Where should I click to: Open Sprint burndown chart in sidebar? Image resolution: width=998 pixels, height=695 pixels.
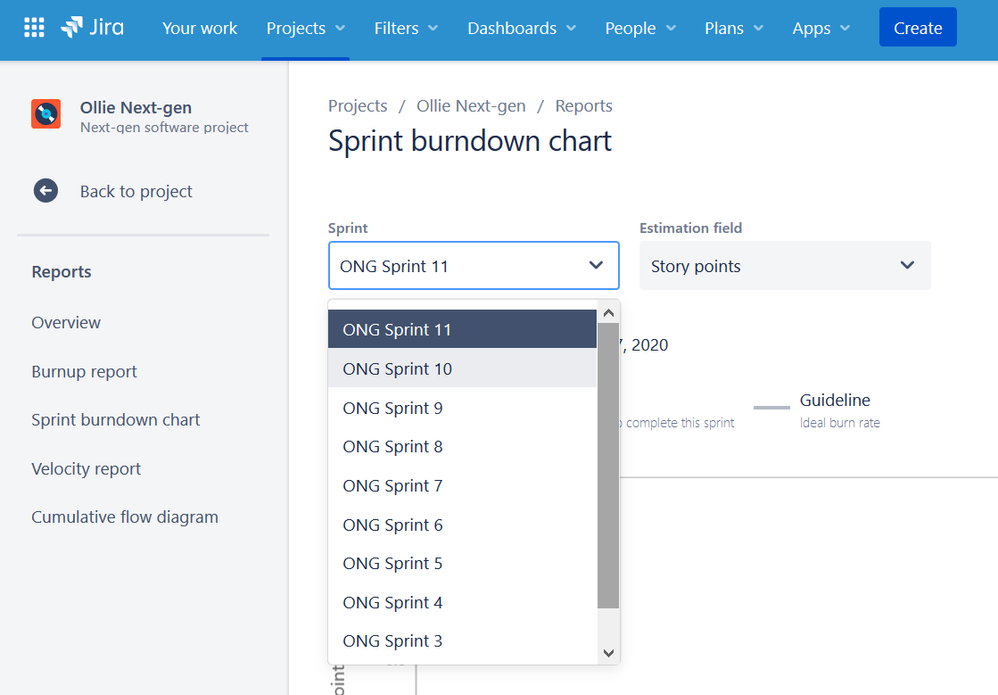pos(116,420)
